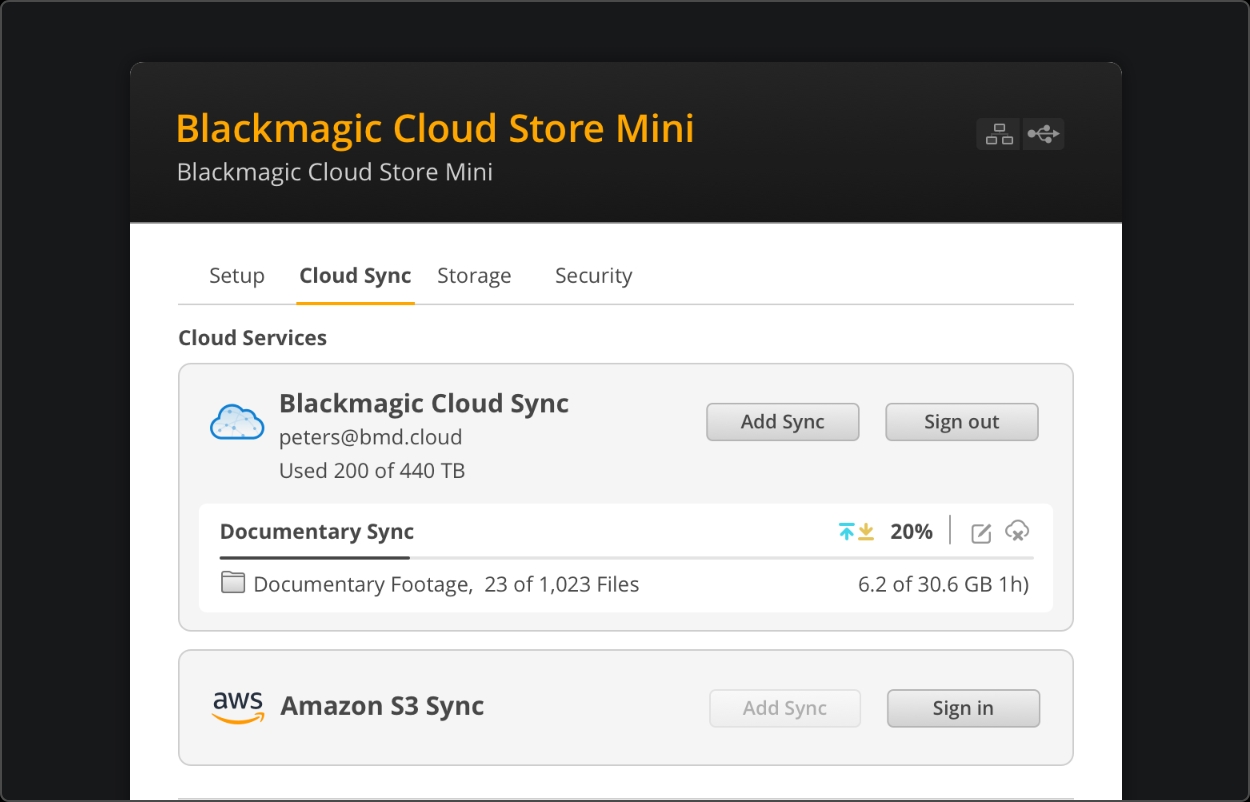1250x802 pixels.
Task: Remove Documentary Sync using cloud-x icon
Action: [1017, 532]
